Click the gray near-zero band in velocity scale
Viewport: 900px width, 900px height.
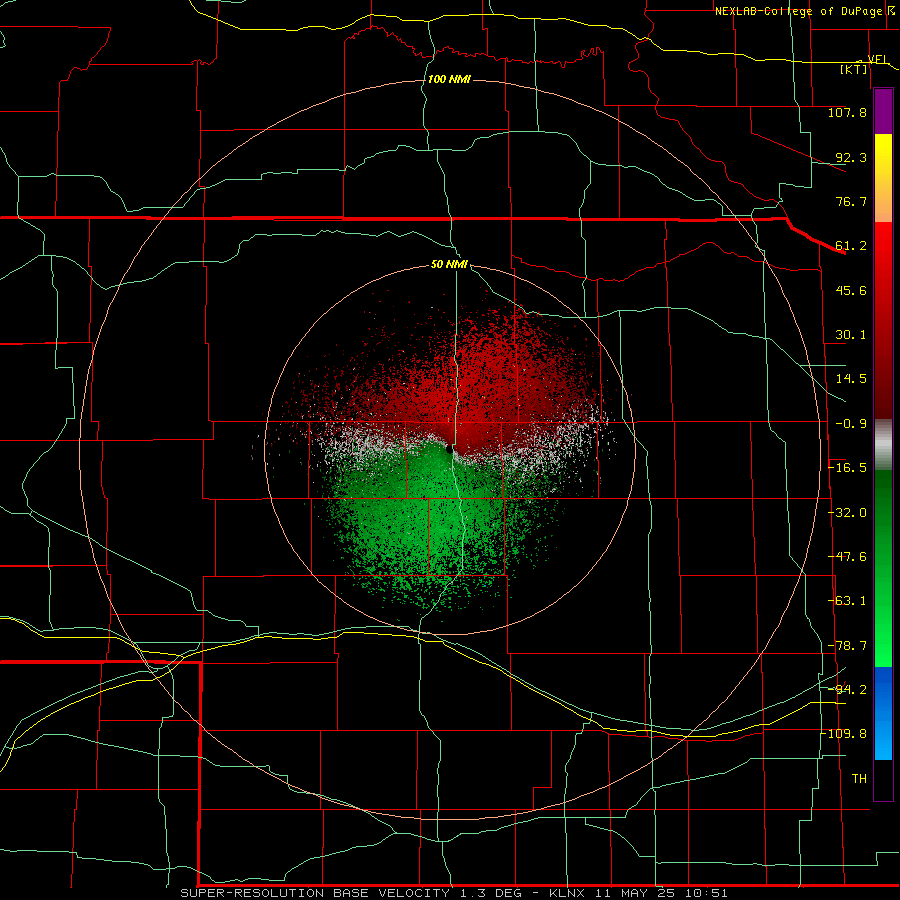point(883,445)
